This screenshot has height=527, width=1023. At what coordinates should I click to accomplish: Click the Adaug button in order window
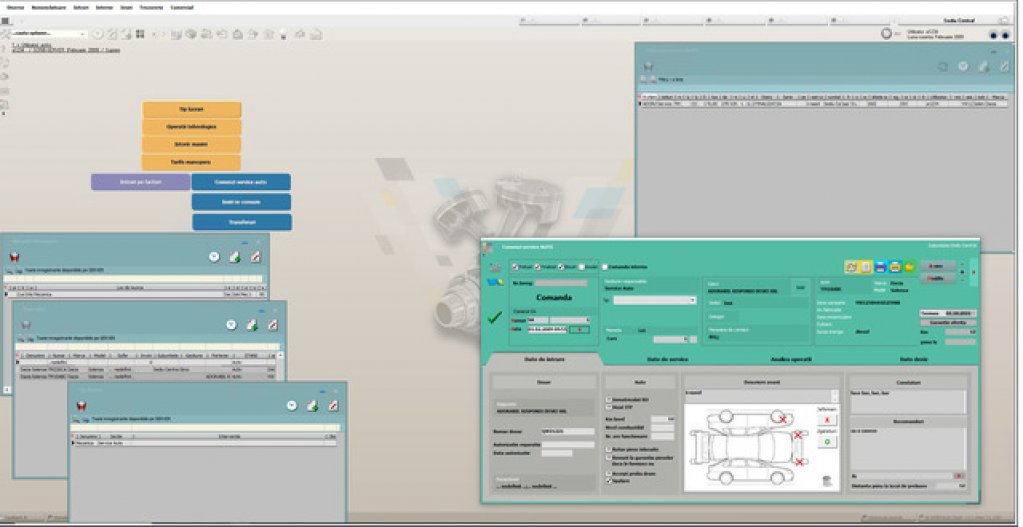[938, 266]
